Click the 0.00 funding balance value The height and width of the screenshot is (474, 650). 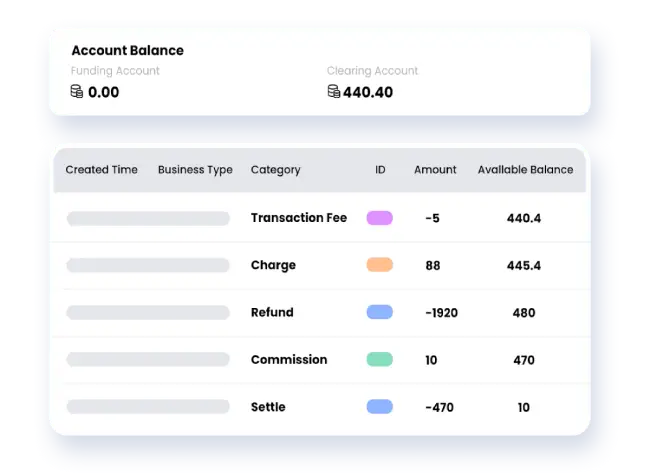(104, 92)
